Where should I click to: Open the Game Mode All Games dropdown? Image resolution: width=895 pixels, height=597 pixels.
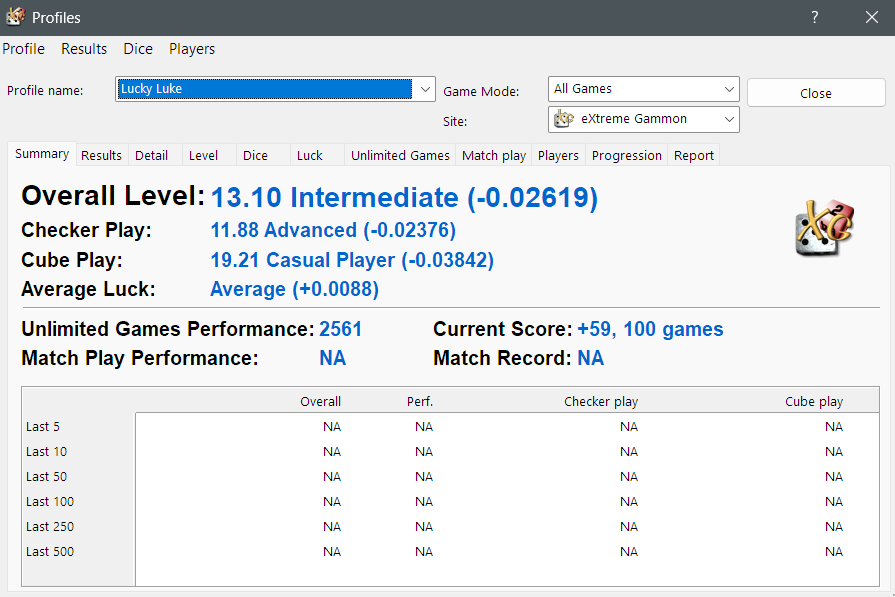pyautogui.click(x=643, y=89)
